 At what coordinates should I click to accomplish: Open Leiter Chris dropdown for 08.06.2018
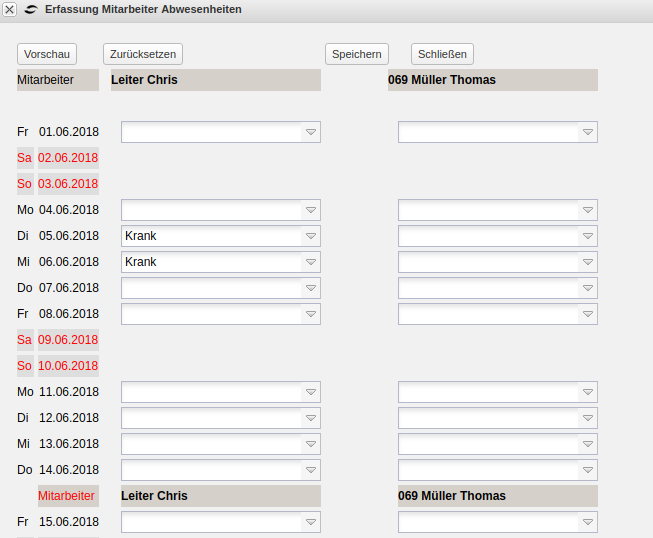pos(310,314)
